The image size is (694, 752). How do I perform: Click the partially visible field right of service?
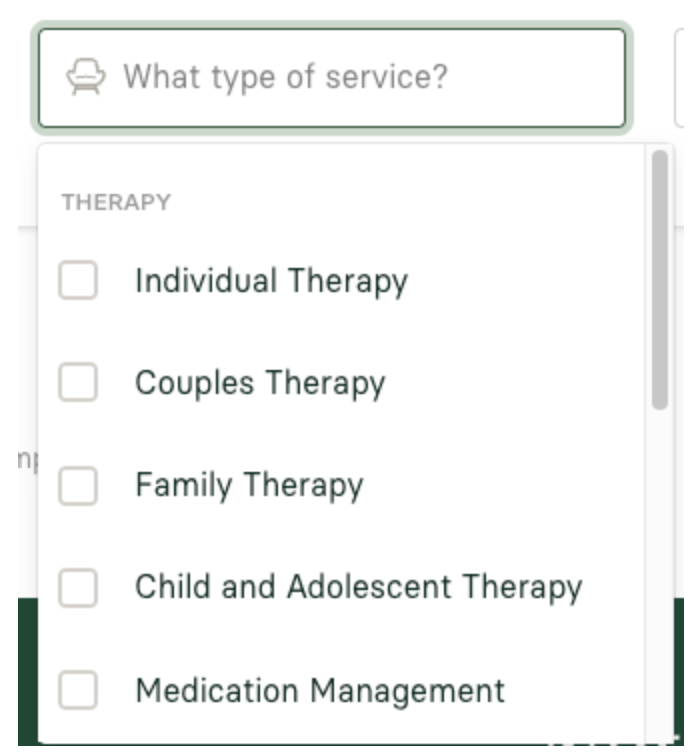point(681,78)
